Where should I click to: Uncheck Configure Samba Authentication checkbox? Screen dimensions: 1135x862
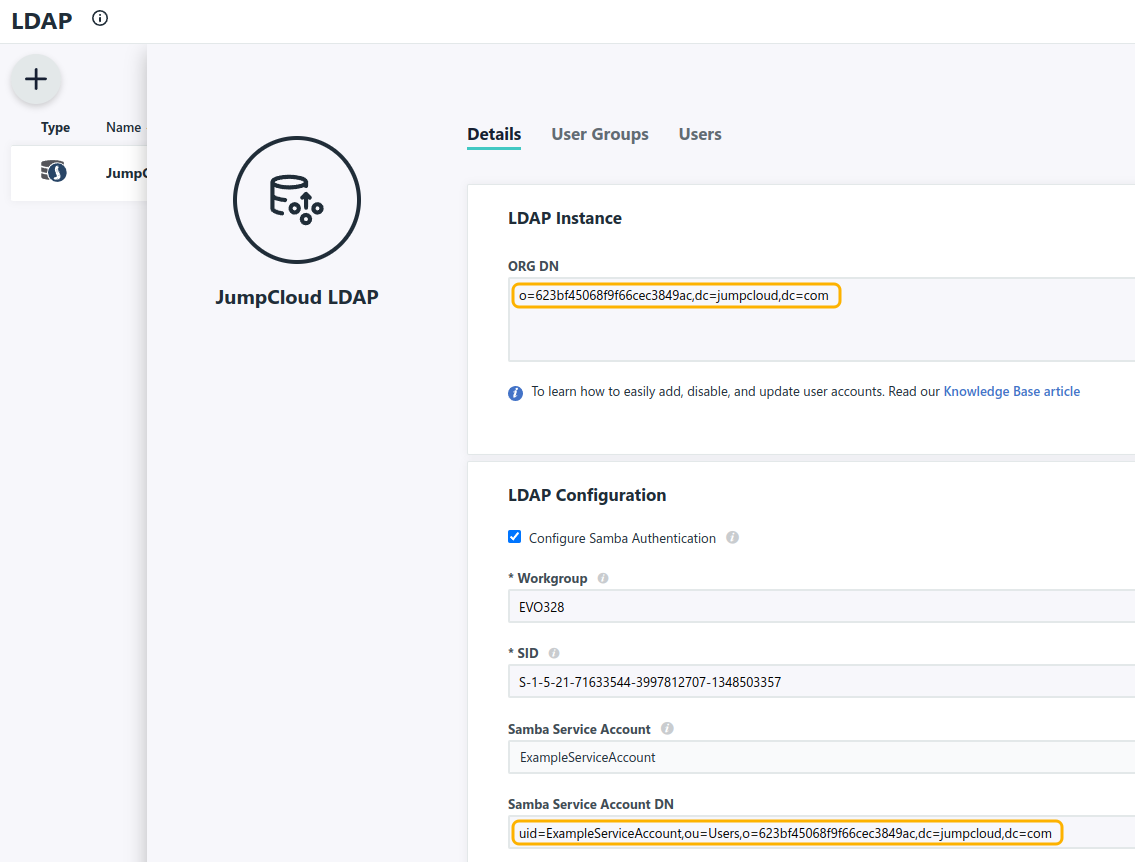515,537
